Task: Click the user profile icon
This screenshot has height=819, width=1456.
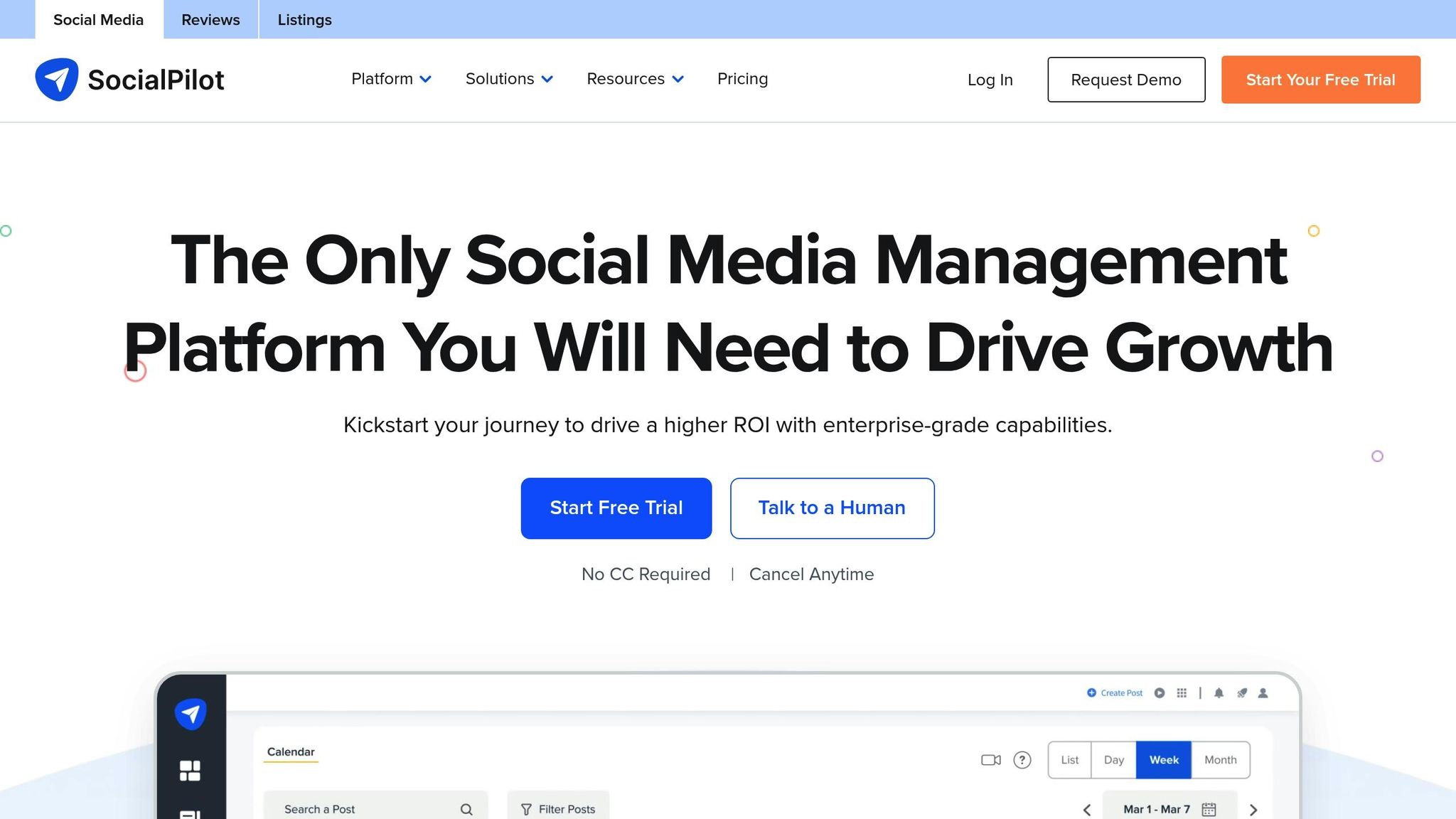Action: point(1263,692)
